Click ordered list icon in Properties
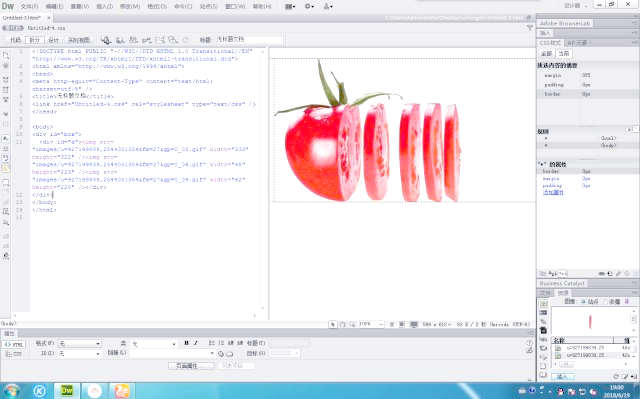Viewport: 640px width, 399px height. pos(221,343)
